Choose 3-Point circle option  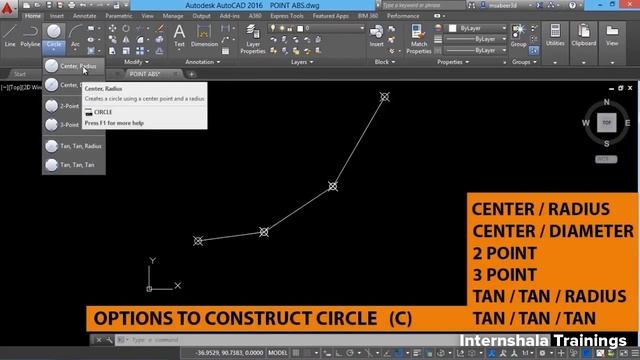tap(63, 125)
